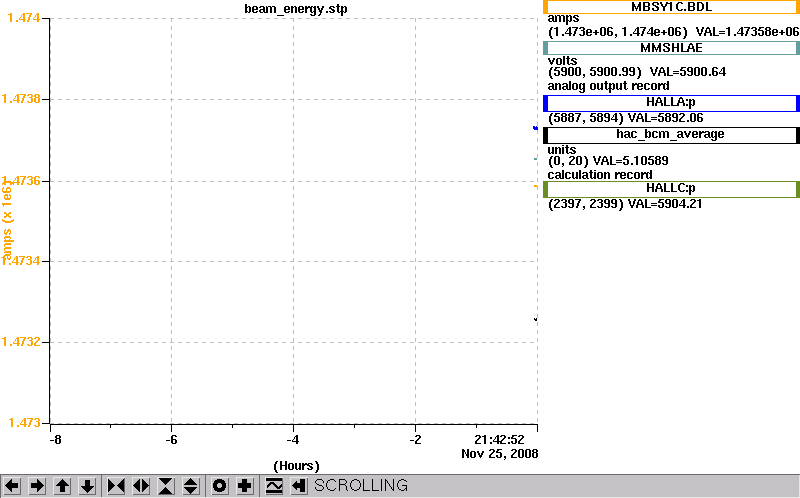Click the -8 hour x-axis label
The image size is (800, 498).
55,440
